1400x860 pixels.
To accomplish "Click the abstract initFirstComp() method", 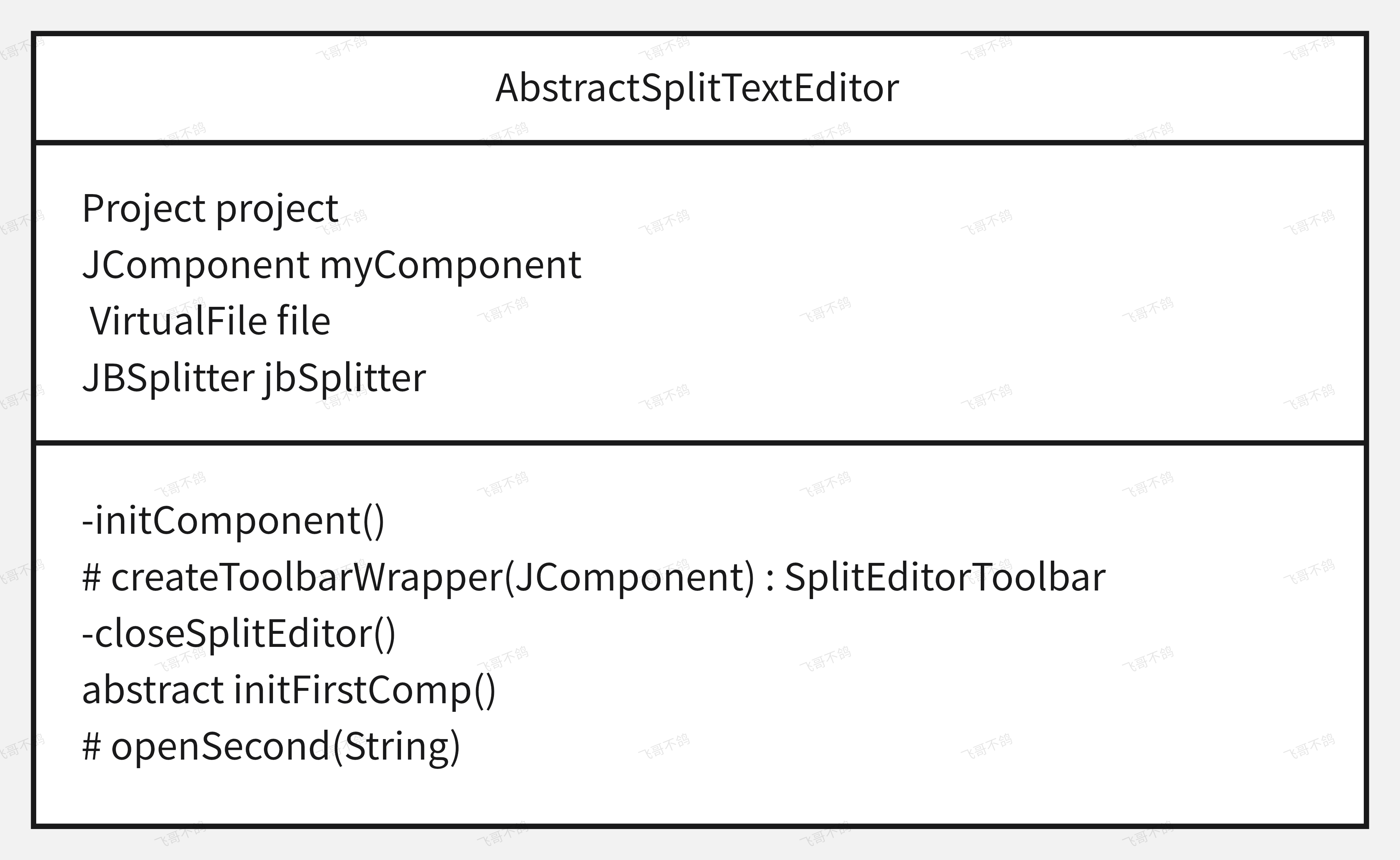I will [x=289, y=691].
